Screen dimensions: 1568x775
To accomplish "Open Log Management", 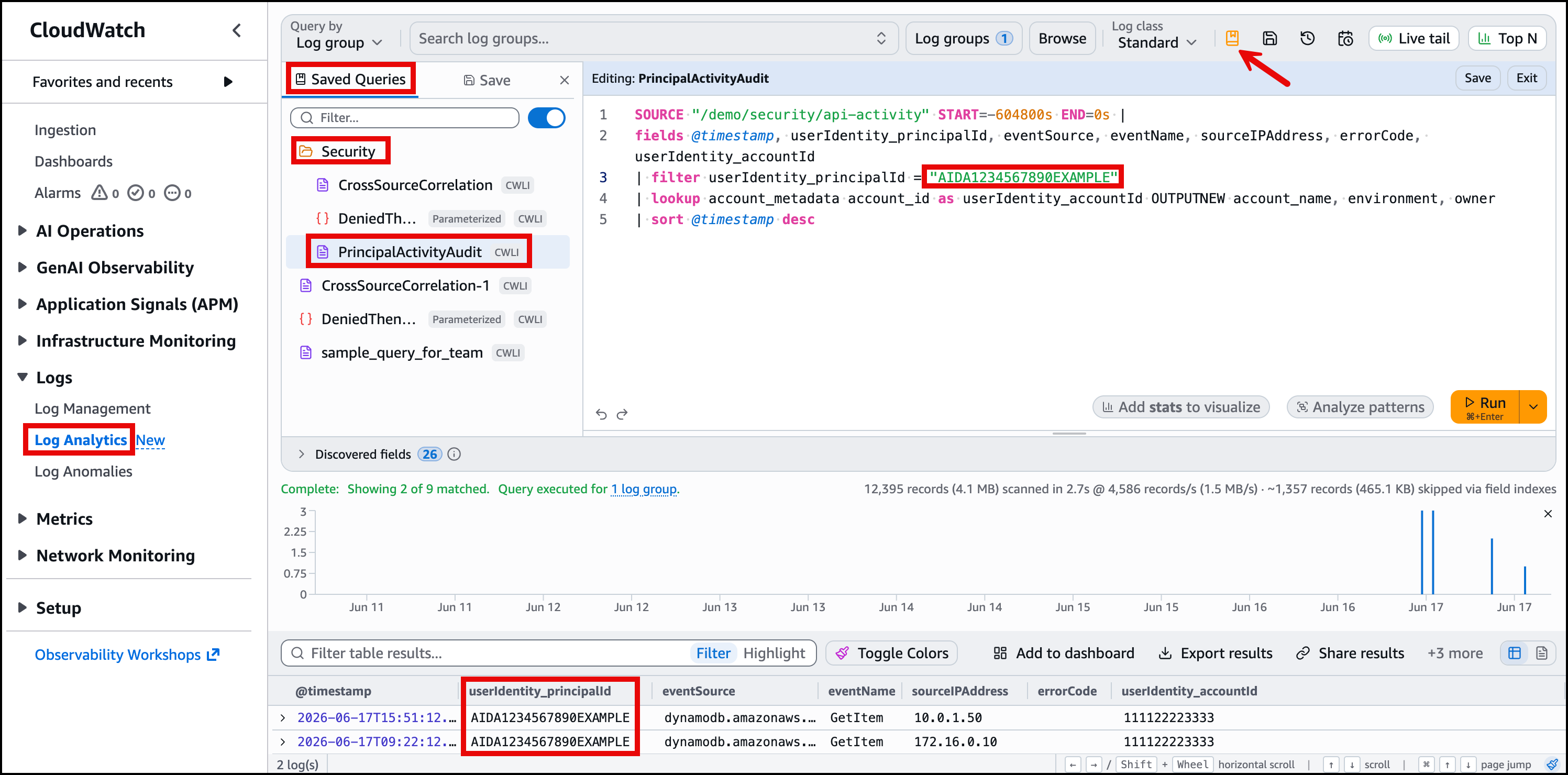I will tap(92, 408).
